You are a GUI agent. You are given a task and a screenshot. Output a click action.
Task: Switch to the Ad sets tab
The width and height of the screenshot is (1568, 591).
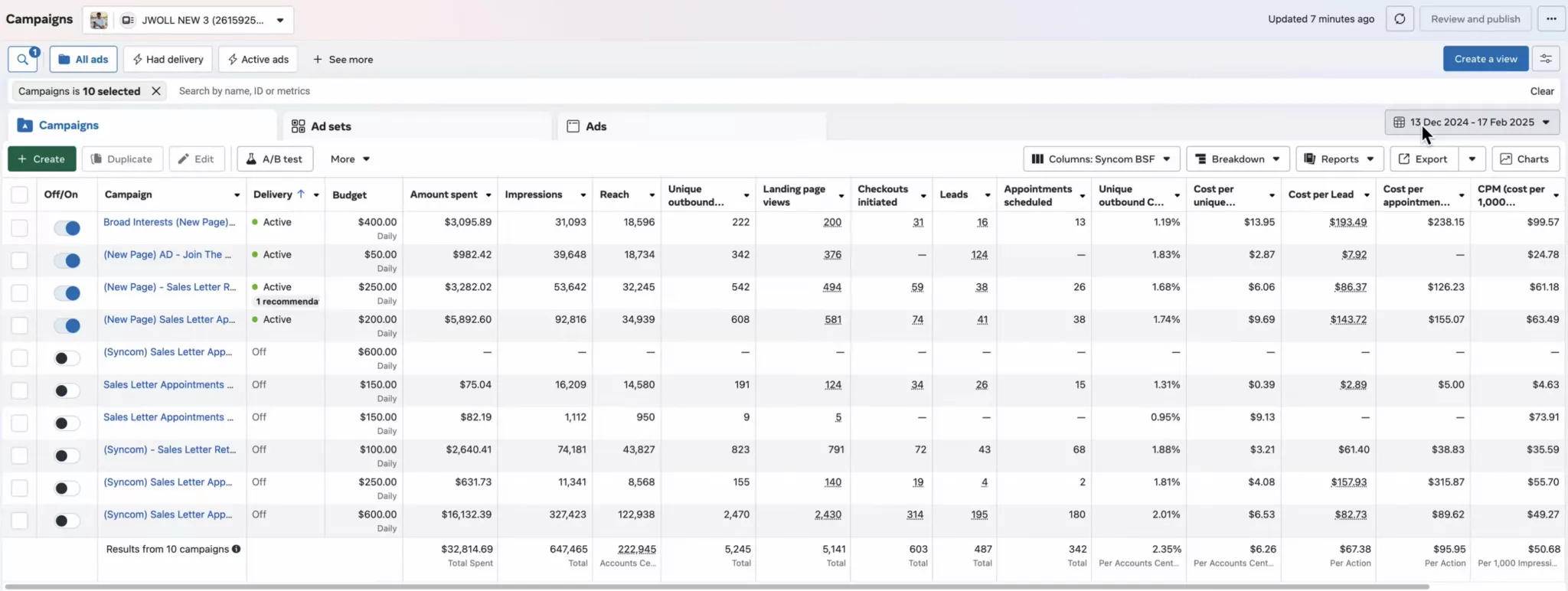pyautogui.click(x=331, y=126)
